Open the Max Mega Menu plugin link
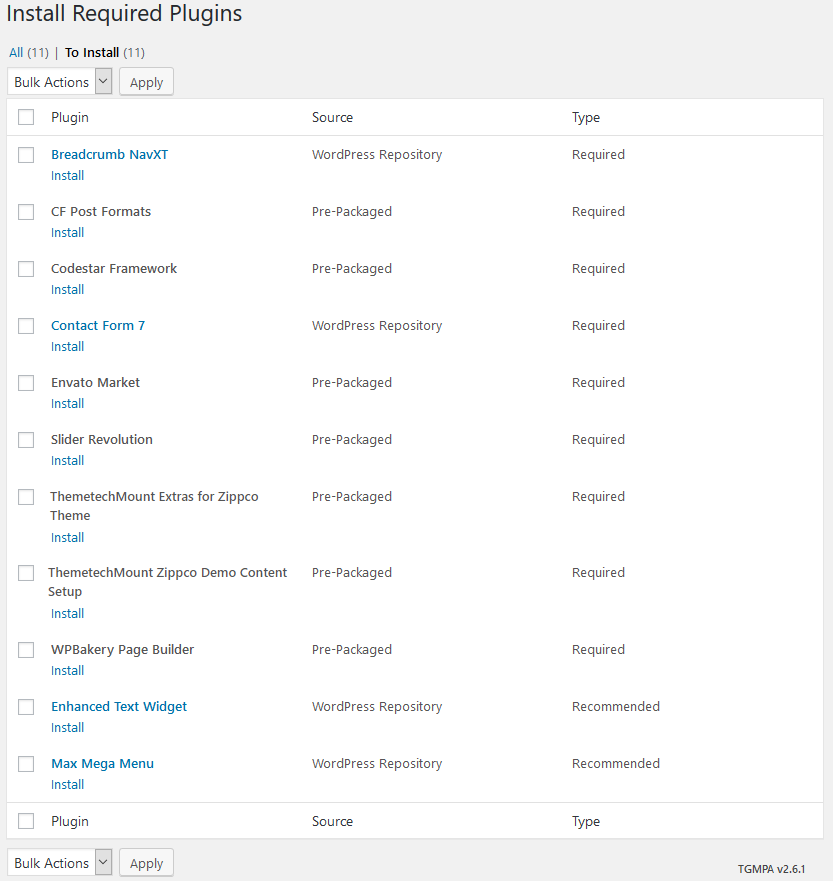833x881 pixels. click(102, 764)
